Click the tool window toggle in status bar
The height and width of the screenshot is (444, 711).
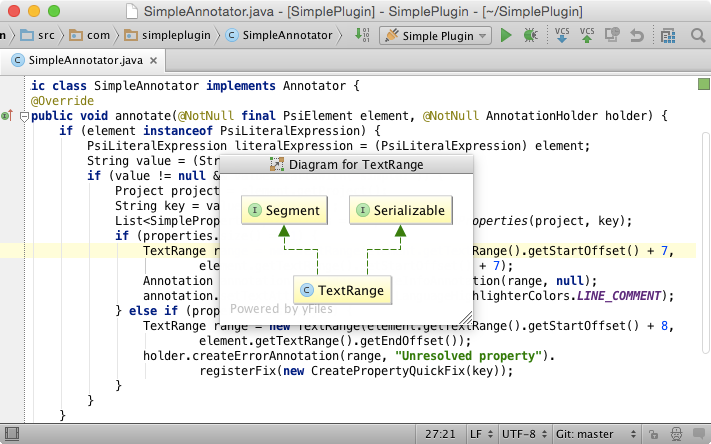coord(12,434)
